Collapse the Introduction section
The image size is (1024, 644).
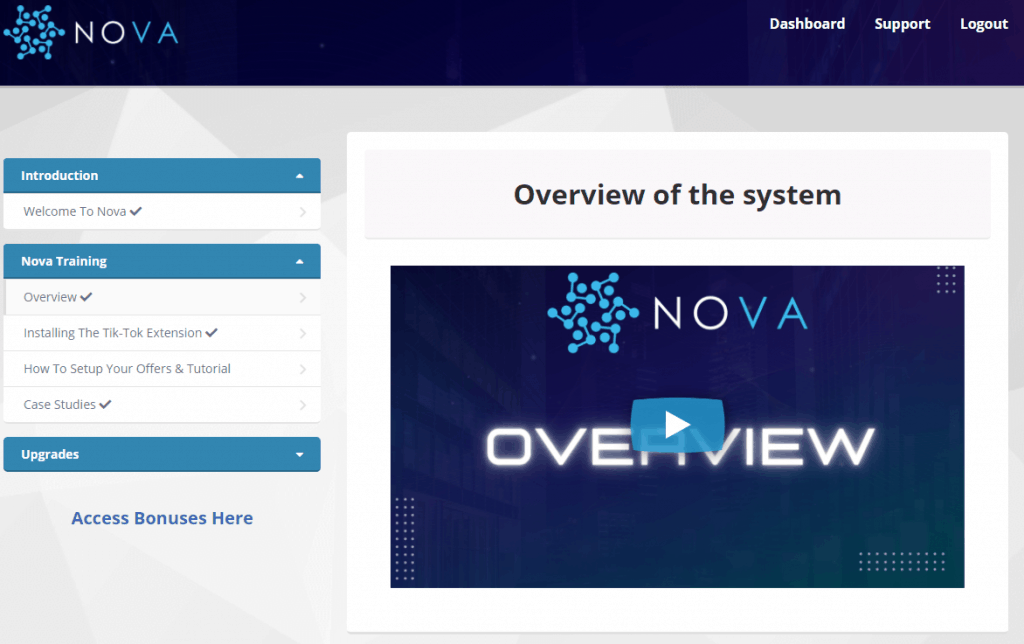299,176
